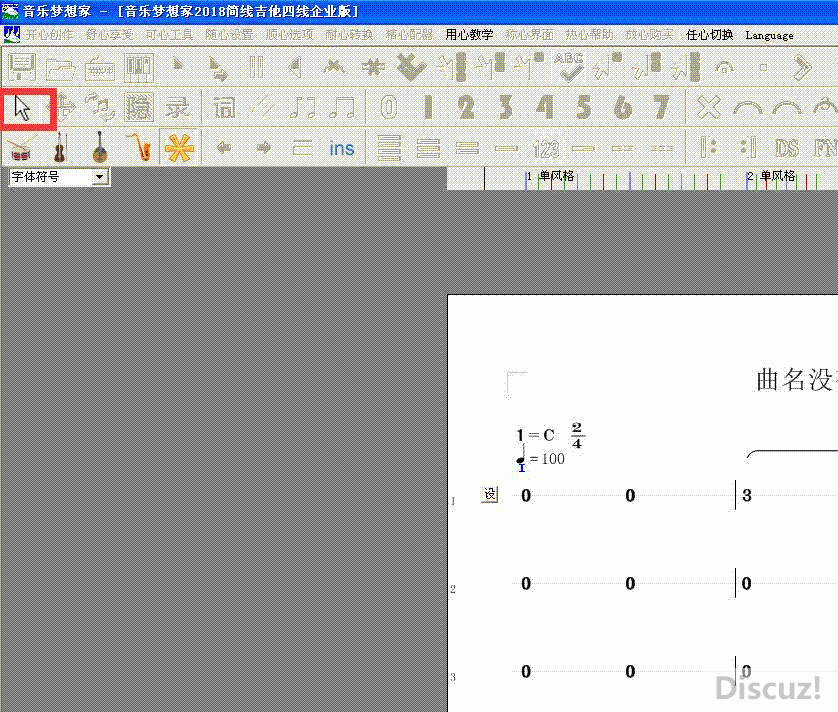This screenshot has width=838, height=712.
Task: Click the computer keyboard input icon
Action: click(99, 69)
